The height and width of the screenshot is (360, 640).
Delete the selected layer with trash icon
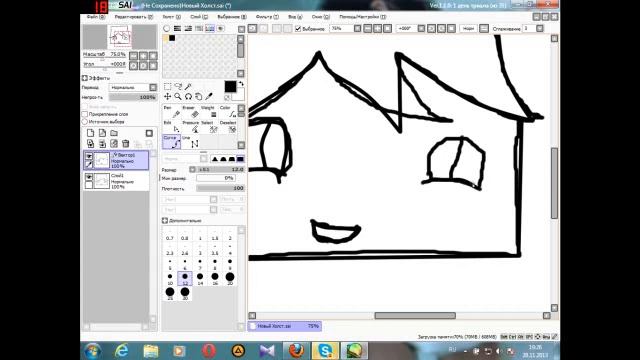click(126, 143)
